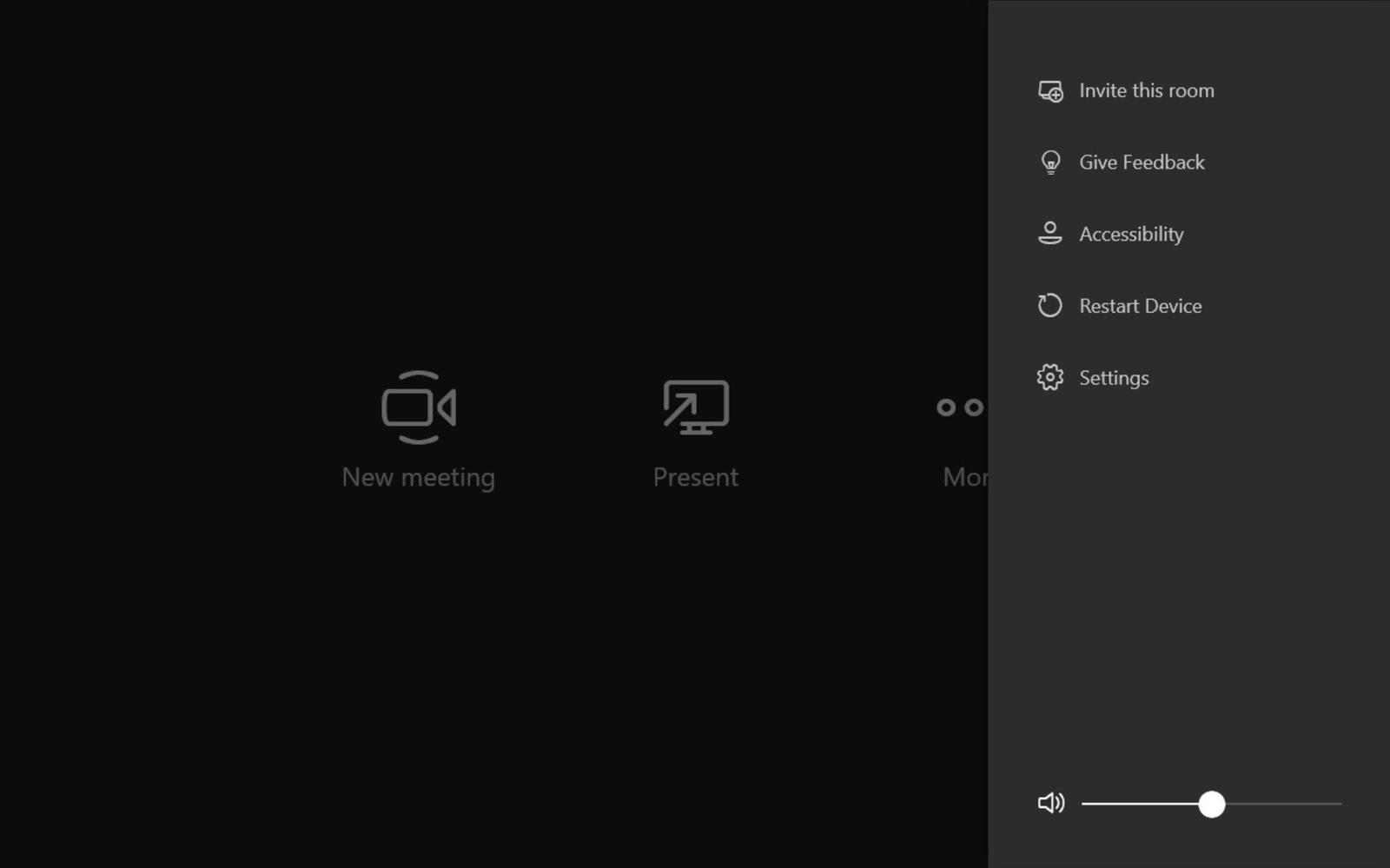1390x868 pixels.
Task: Open the More options dots icon
Action: [x=960, y=407]
